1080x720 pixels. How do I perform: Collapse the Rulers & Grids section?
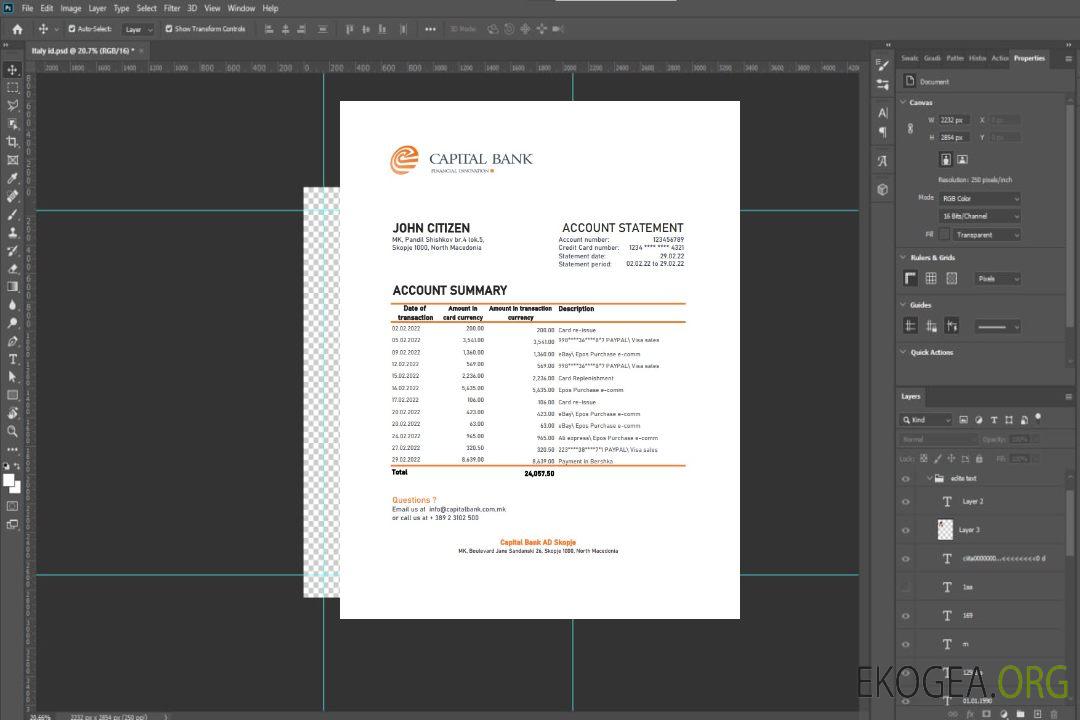[904, 258]
